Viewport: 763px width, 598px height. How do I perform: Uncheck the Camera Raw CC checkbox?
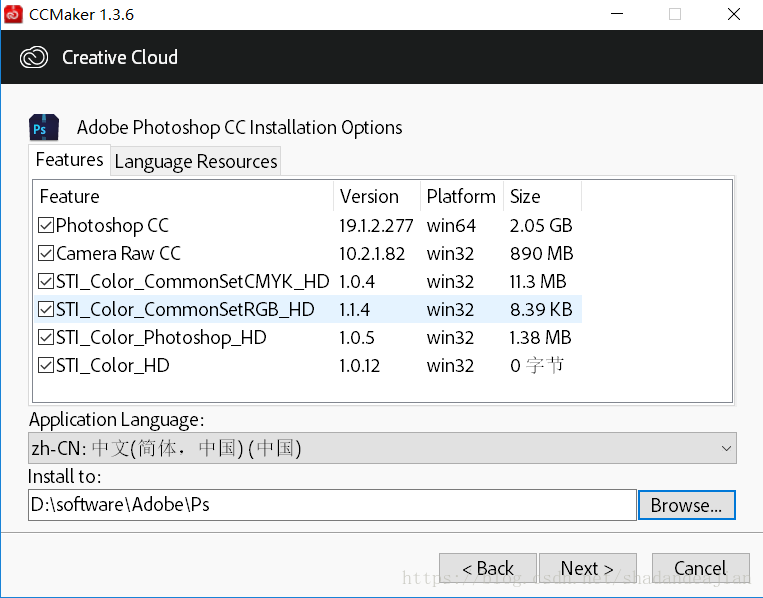(46, 253)
